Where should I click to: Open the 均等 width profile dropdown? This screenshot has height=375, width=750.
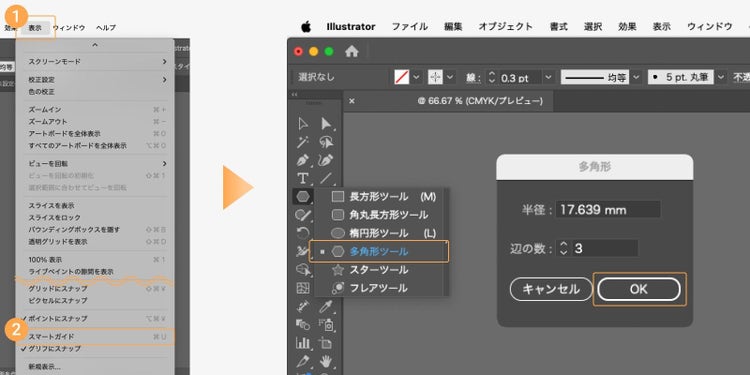coord(636,77)
